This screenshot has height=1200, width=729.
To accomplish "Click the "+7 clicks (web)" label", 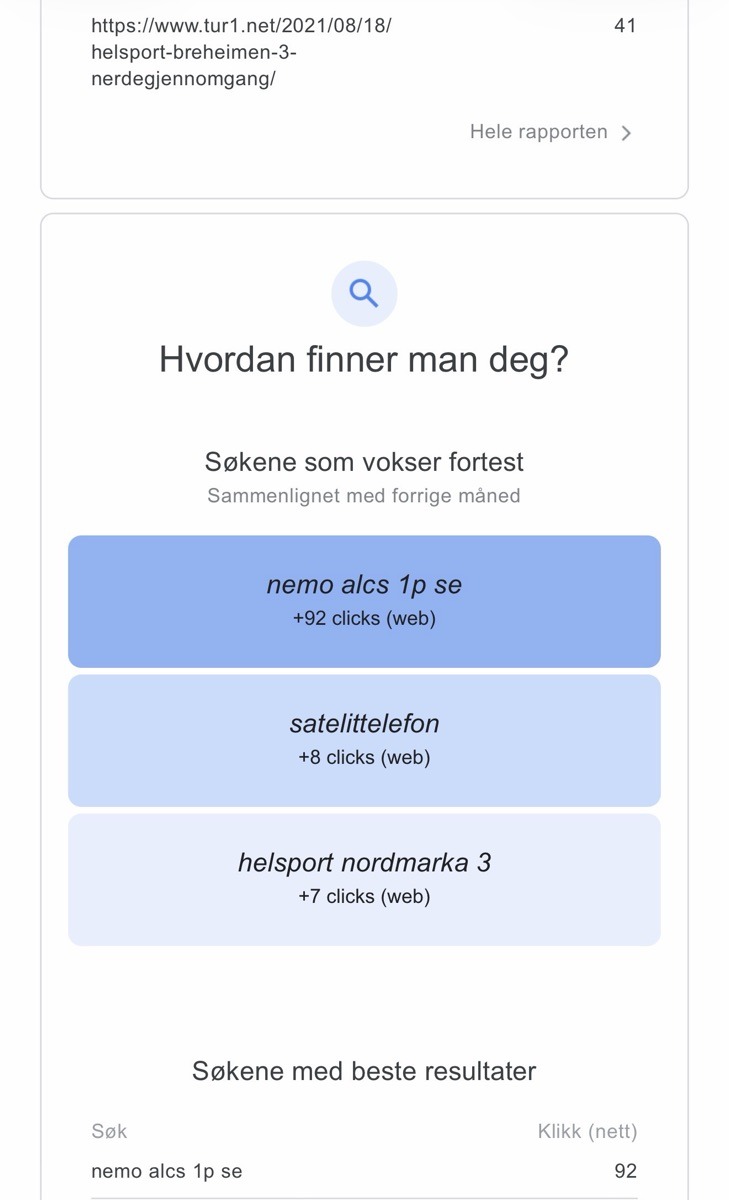I will coord(364,897).
